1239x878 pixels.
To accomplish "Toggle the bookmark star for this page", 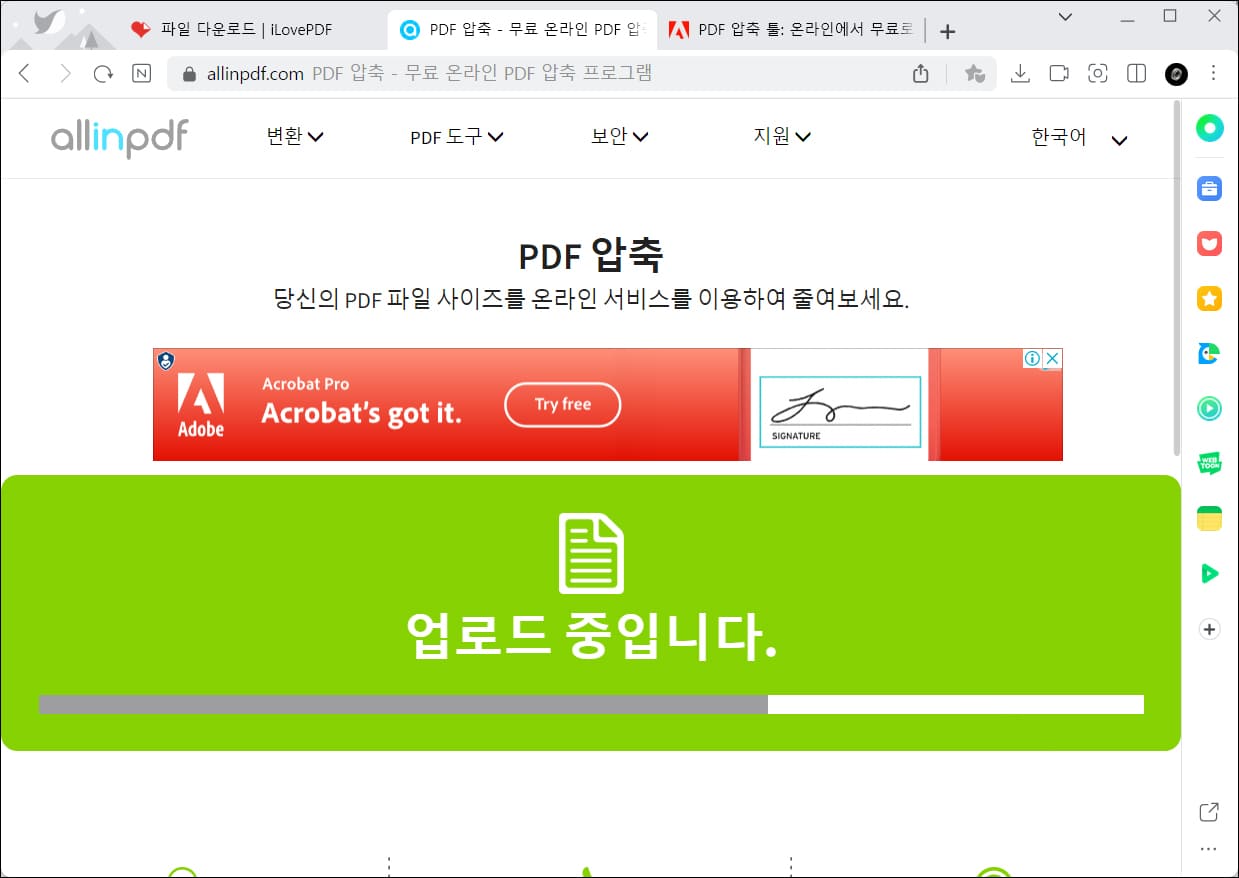I will point(975,73).
